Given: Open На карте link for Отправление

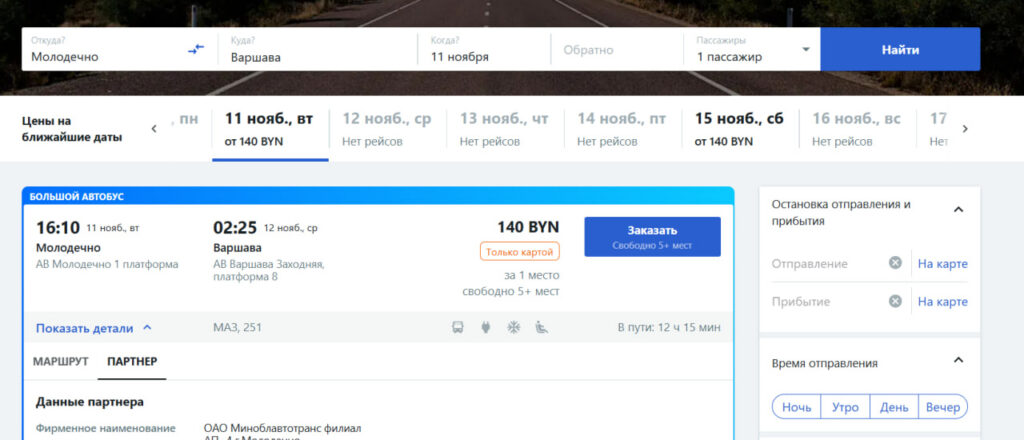Looking at the screenshot, I should [942, 263].
